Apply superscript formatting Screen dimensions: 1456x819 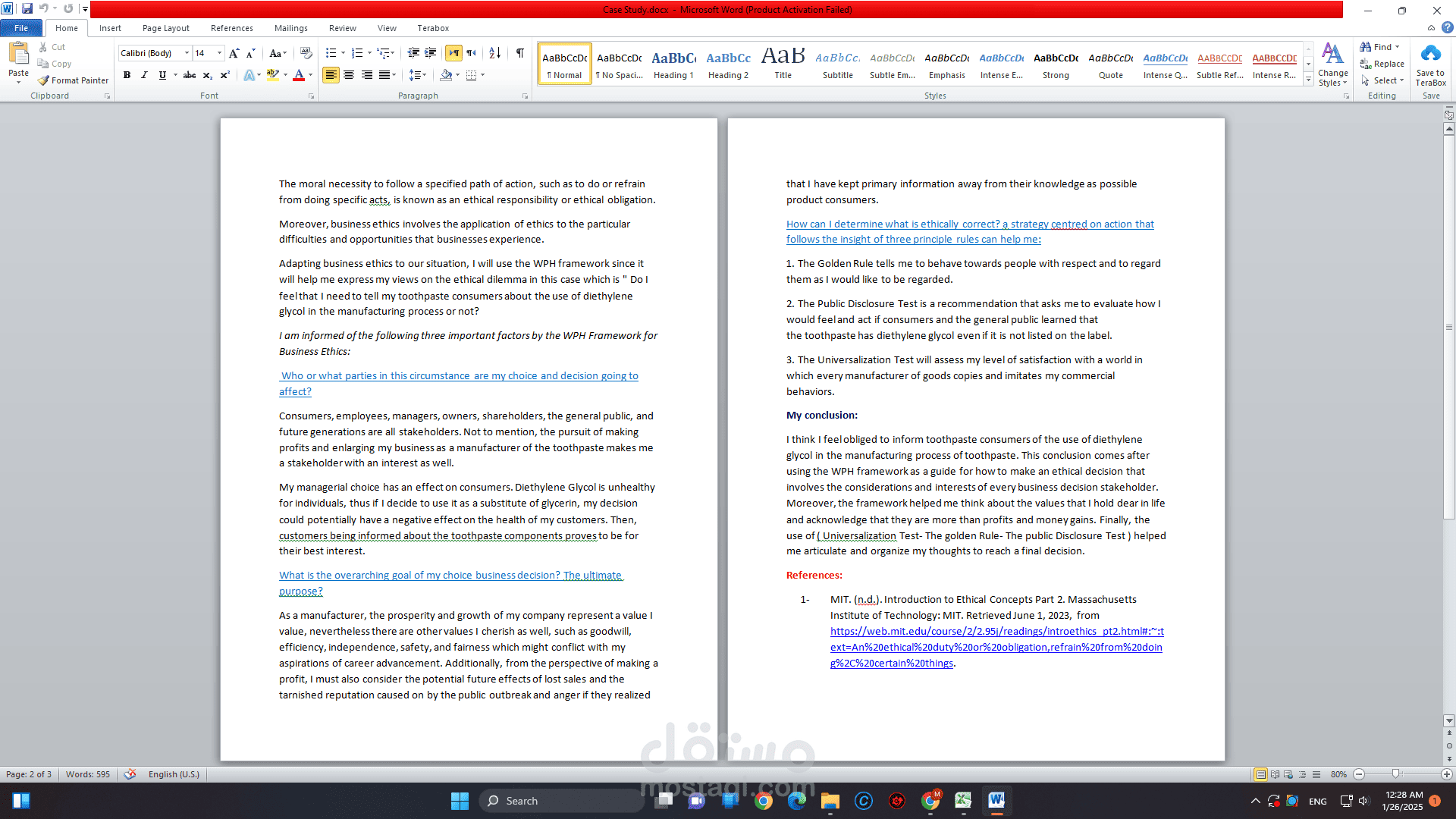tap(225, 75)
